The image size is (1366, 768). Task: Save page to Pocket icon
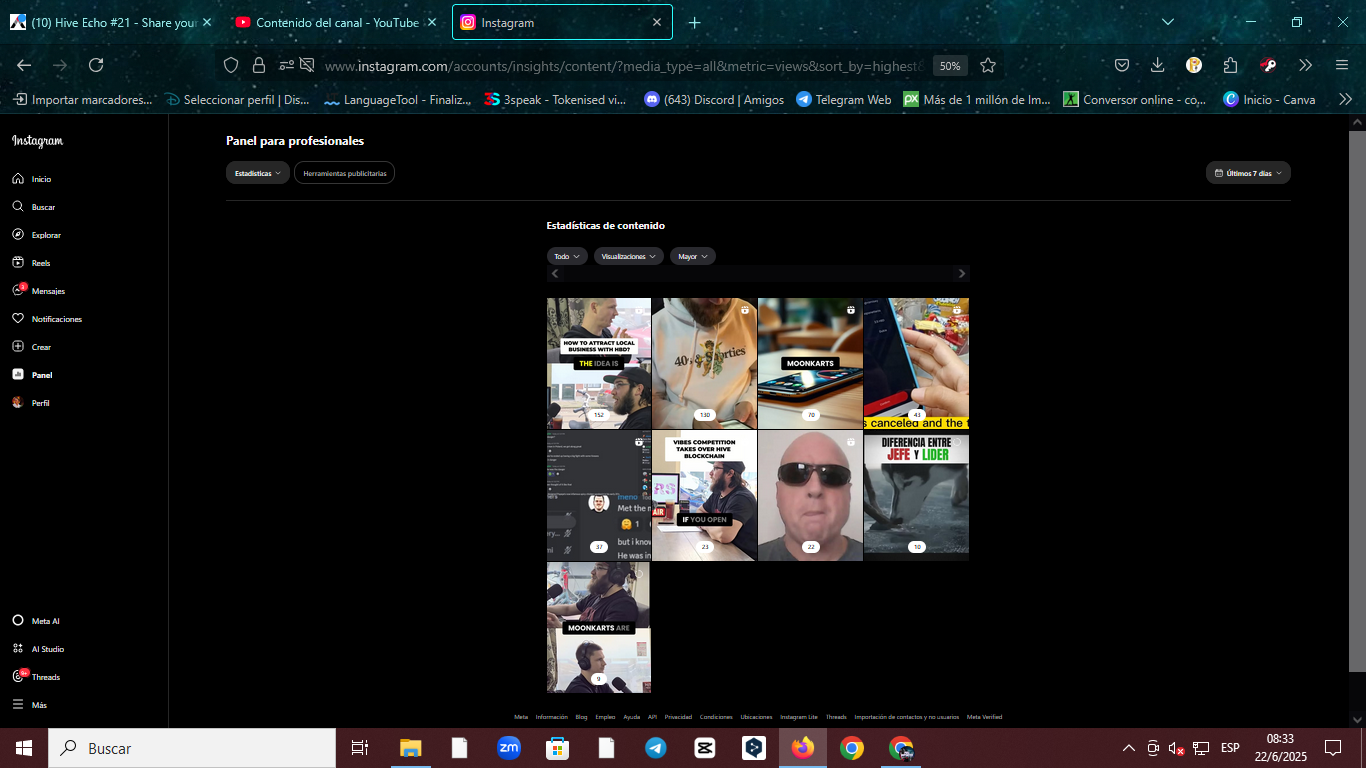[1122, 65]
